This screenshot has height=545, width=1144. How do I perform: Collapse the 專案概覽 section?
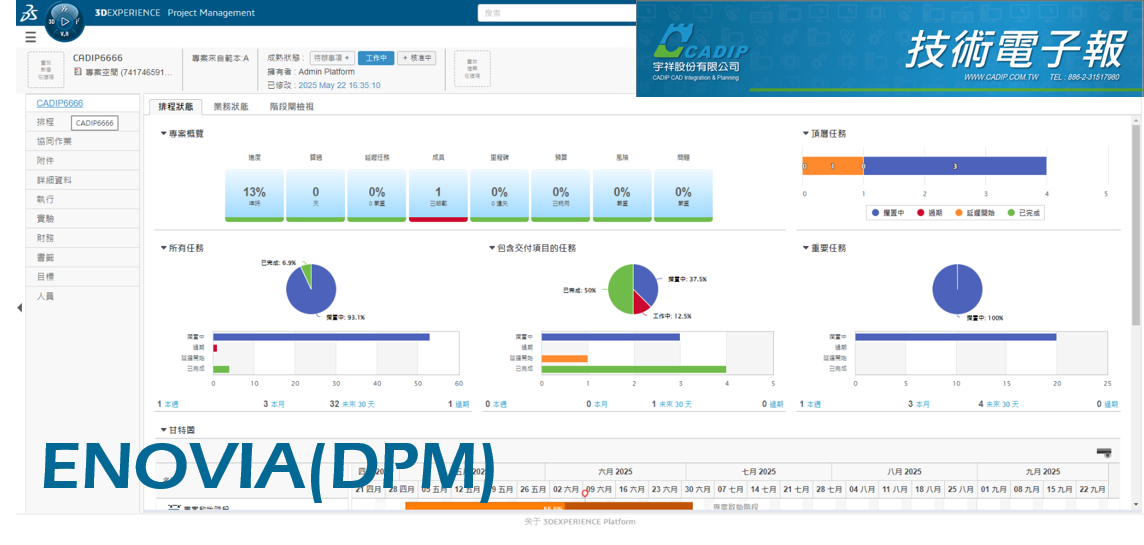pos(164,134)
